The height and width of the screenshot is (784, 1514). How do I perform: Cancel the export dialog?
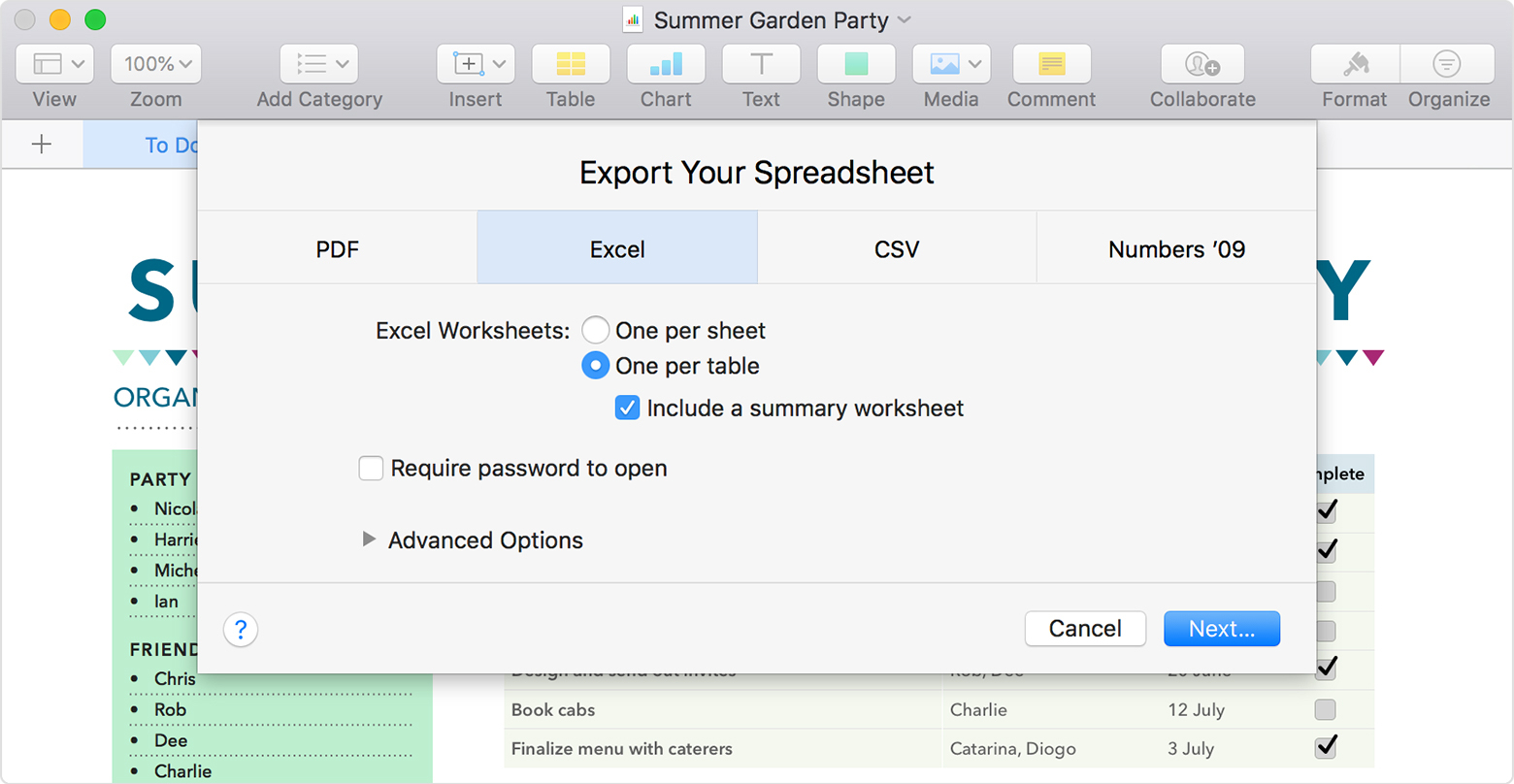click(1085, 629)
